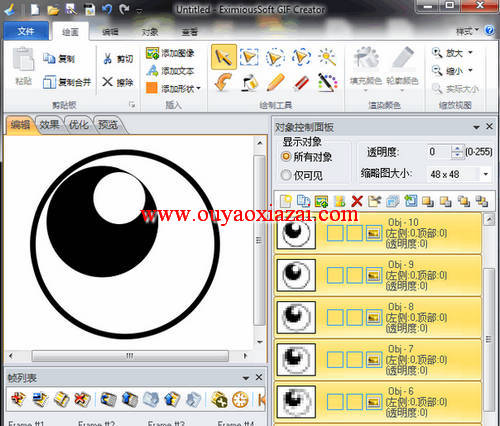Open help with the blue question mark icon
This screenshot has width=500, height=426.
(489, 31)
